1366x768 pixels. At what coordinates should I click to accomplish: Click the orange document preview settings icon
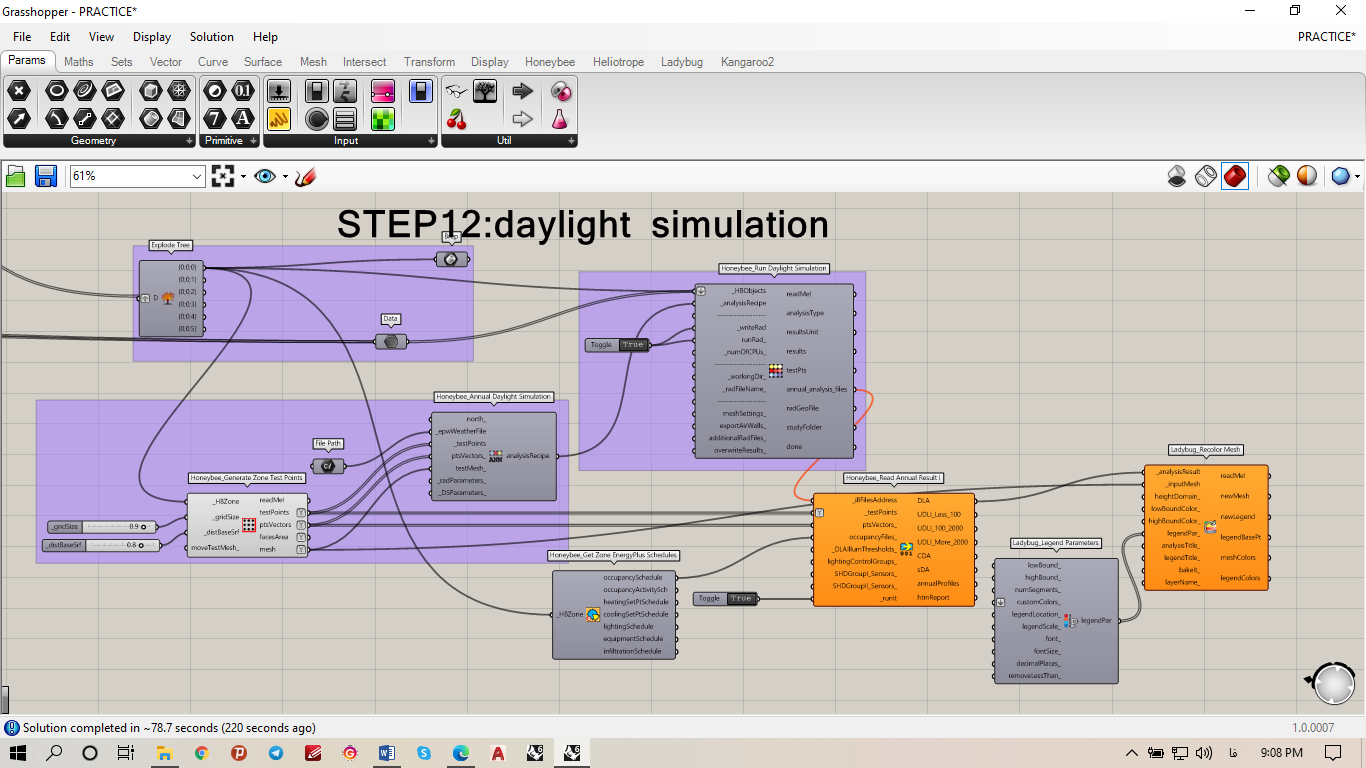(1306, 177)
